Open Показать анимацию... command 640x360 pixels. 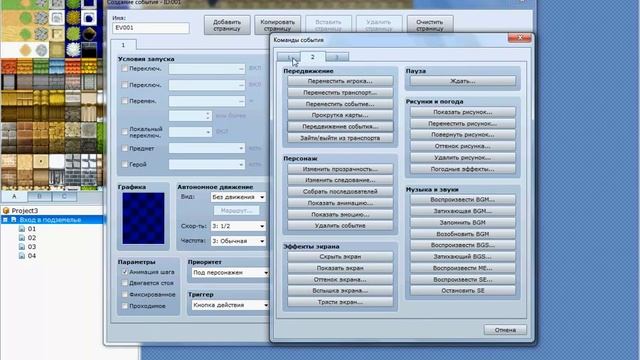point(340,203)
